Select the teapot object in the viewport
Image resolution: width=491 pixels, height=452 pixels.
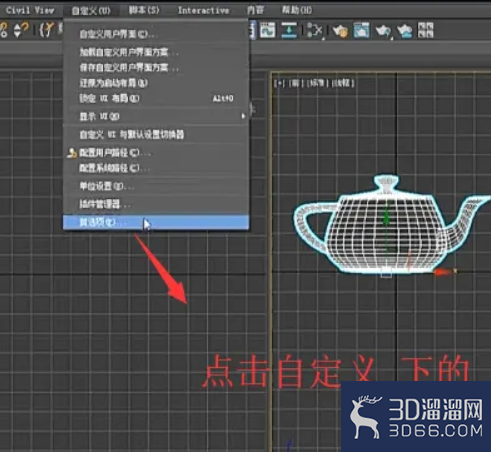[392, 225]
